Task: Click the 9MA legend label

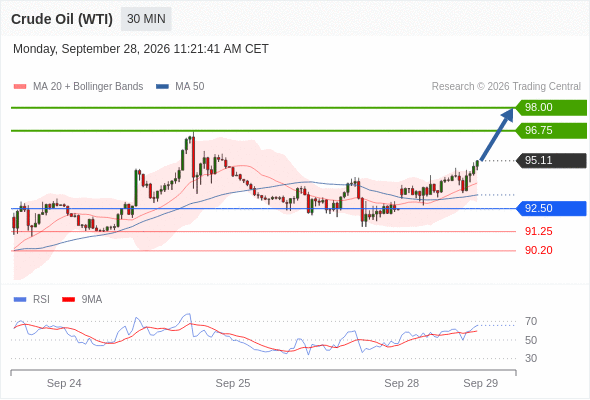Action: point(92,300)
